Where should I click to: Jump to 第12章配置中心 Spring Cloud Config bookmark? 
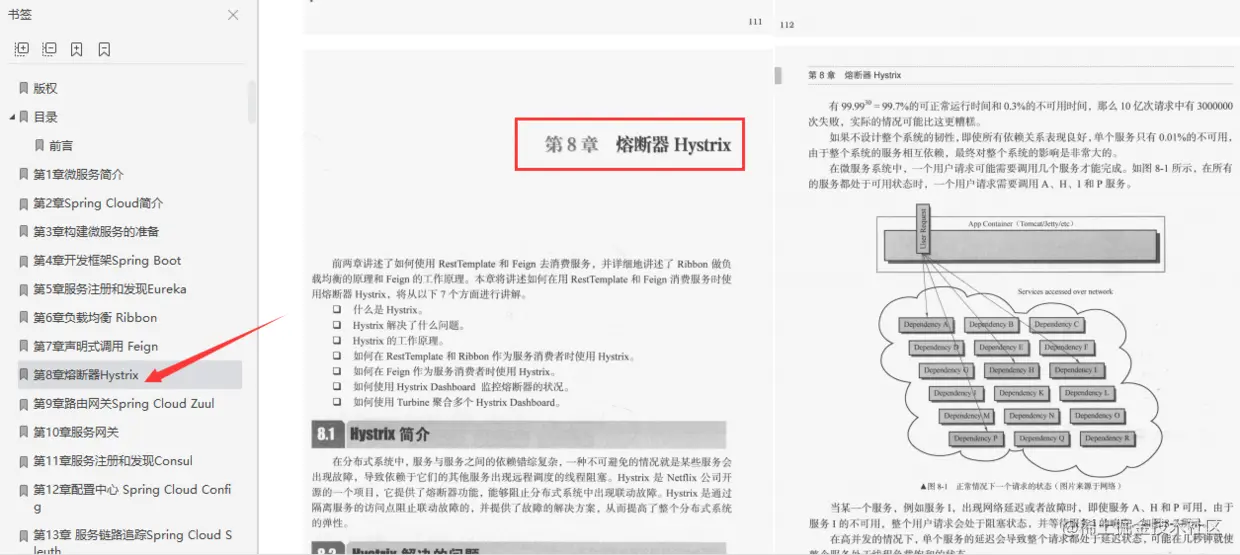pos(132,497)
